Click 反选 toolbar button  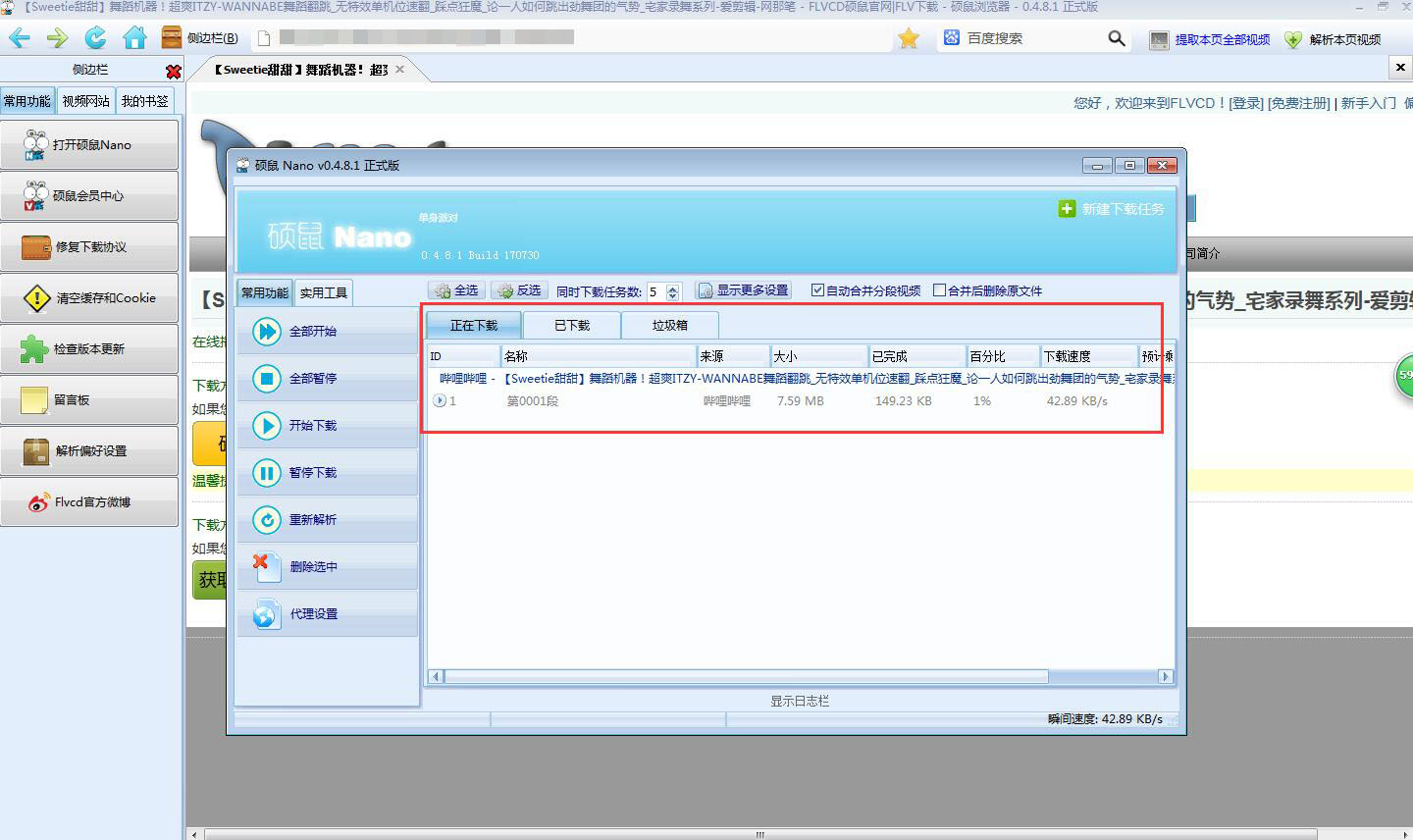pyautogui.click(x=519, y=290)
